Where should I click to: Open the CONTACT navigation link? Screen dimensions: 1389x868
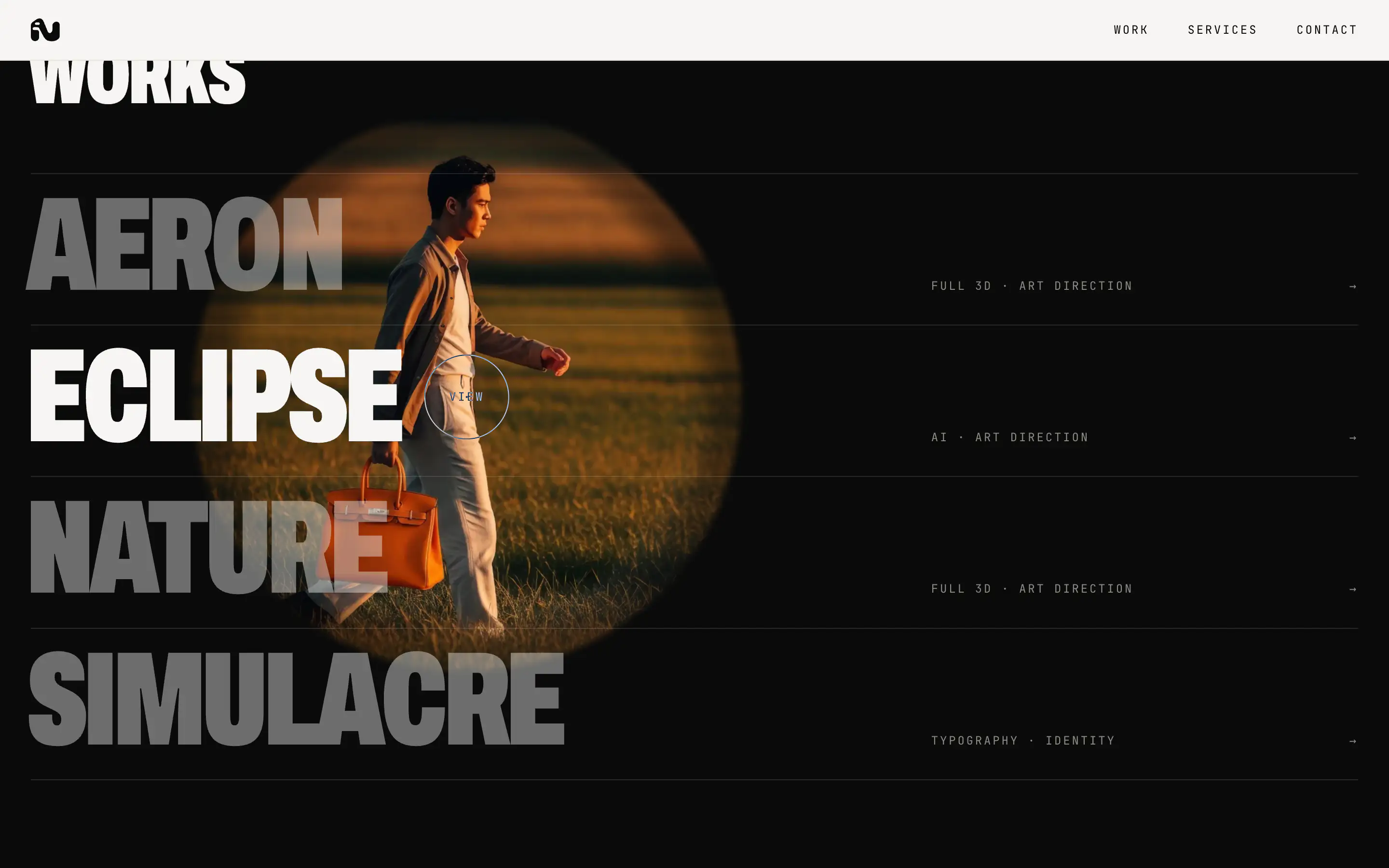pyautogui.click(x=1326, y=30)
